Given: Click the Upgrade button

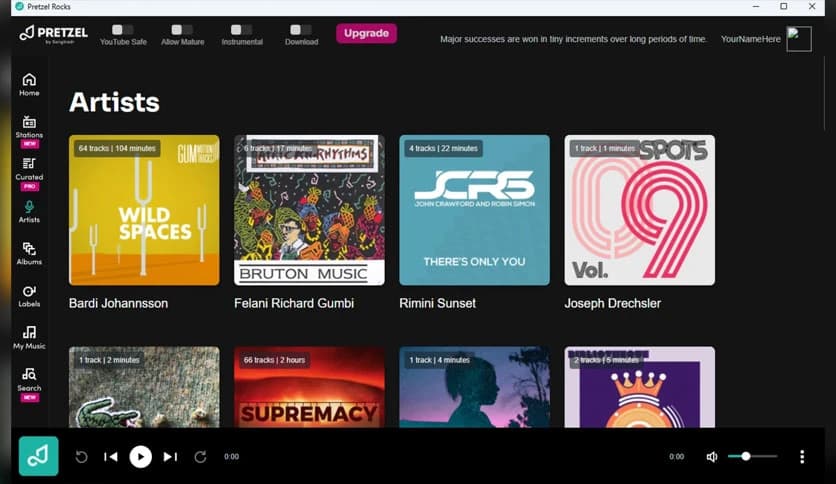Looking at the screenshot, I should point(366,33).
